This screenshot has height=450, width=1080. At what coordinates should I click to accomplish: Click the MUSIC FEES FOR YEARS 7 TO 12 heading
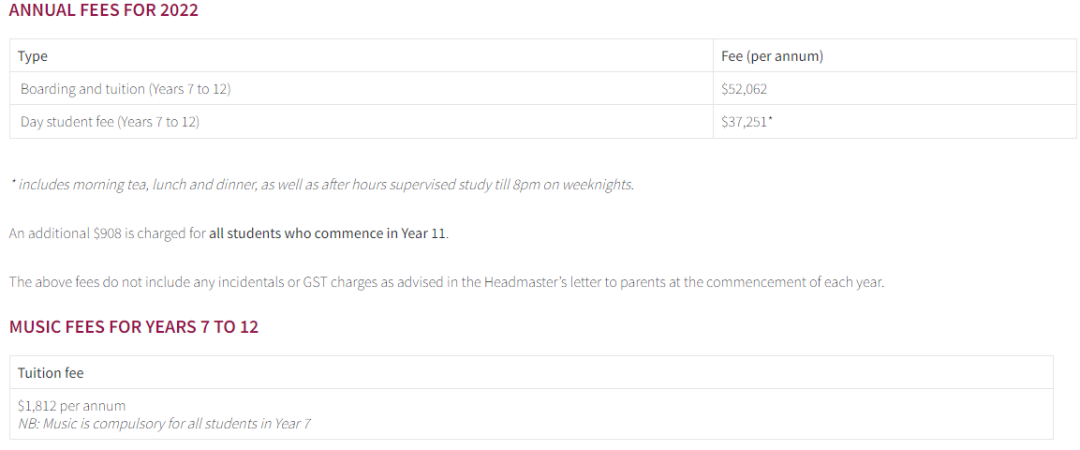pyautogui.click(x=134, y=327)
